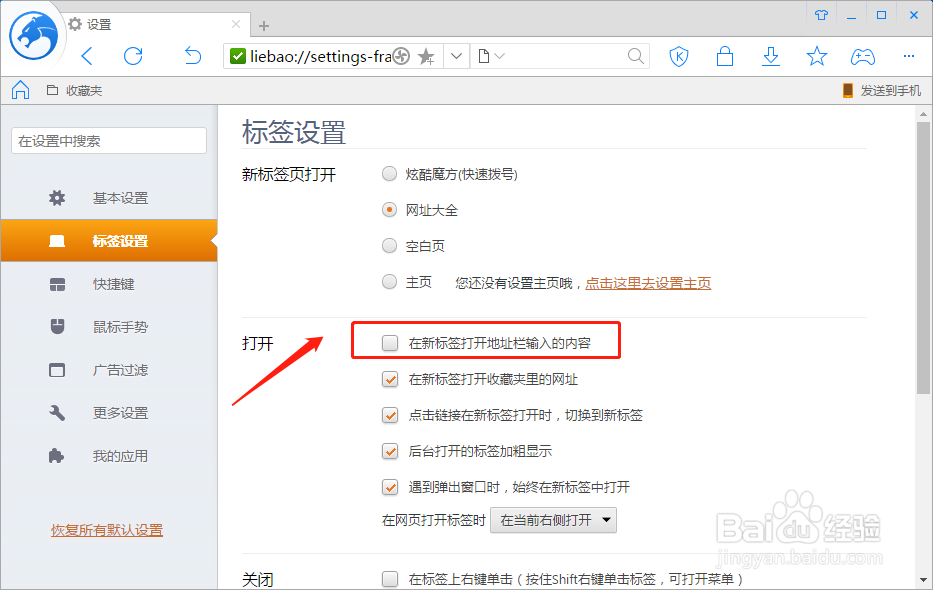Viewport: 933px width, 590px height.
Task: Click the keyboard icon beside 快捷键
Action: tap(57, 284)
